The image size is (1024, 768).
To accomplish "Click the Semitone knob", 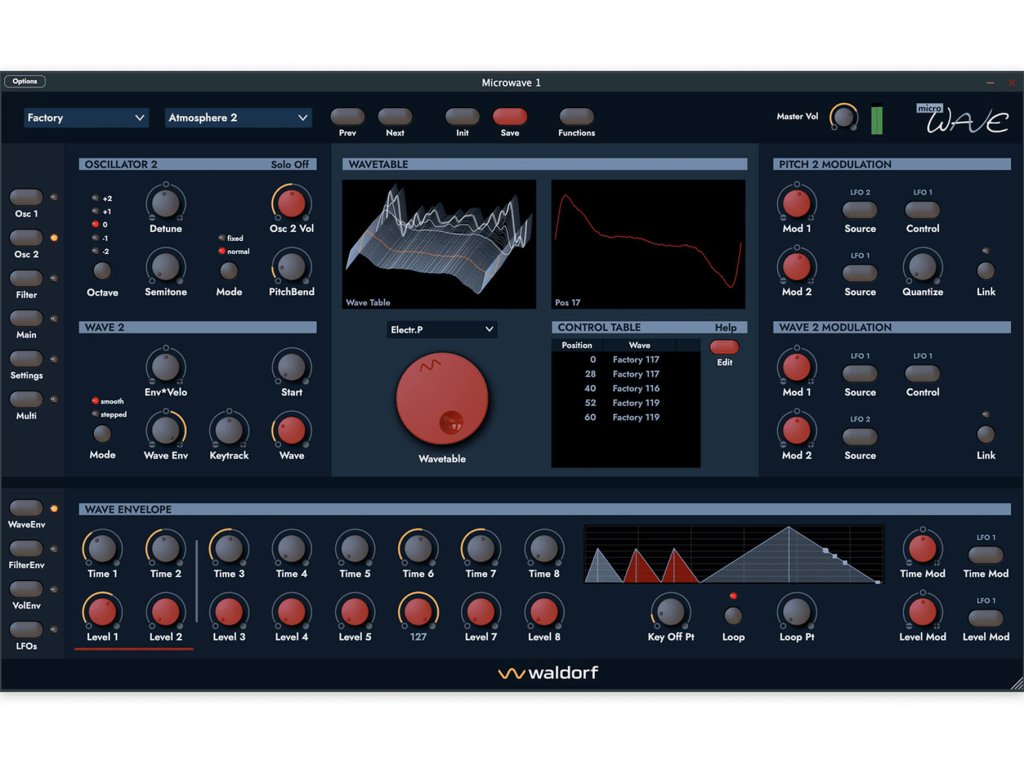I will pos(165,266).
